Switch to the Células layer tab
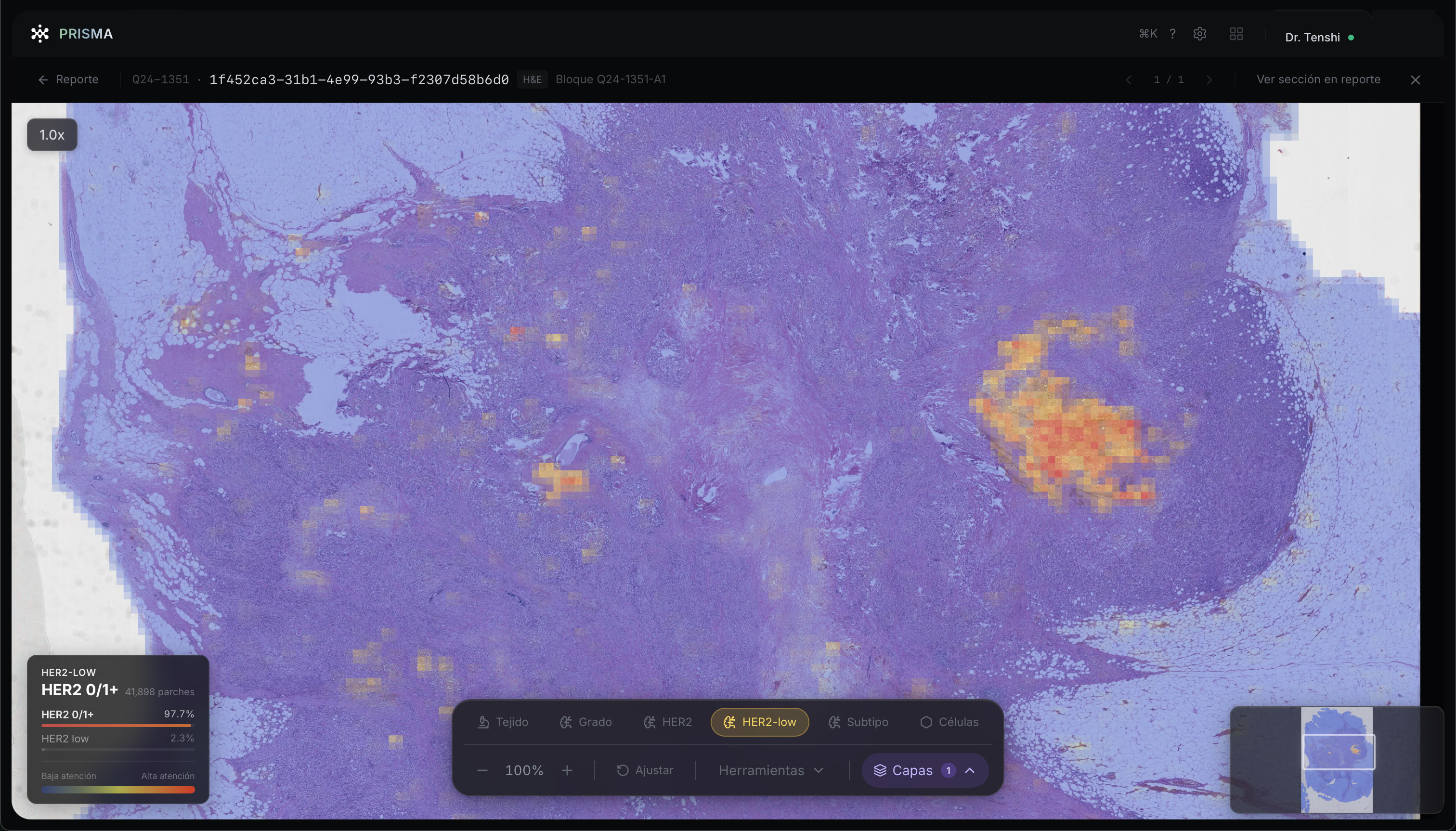1456x831 pixels. [x=949, y=722]
